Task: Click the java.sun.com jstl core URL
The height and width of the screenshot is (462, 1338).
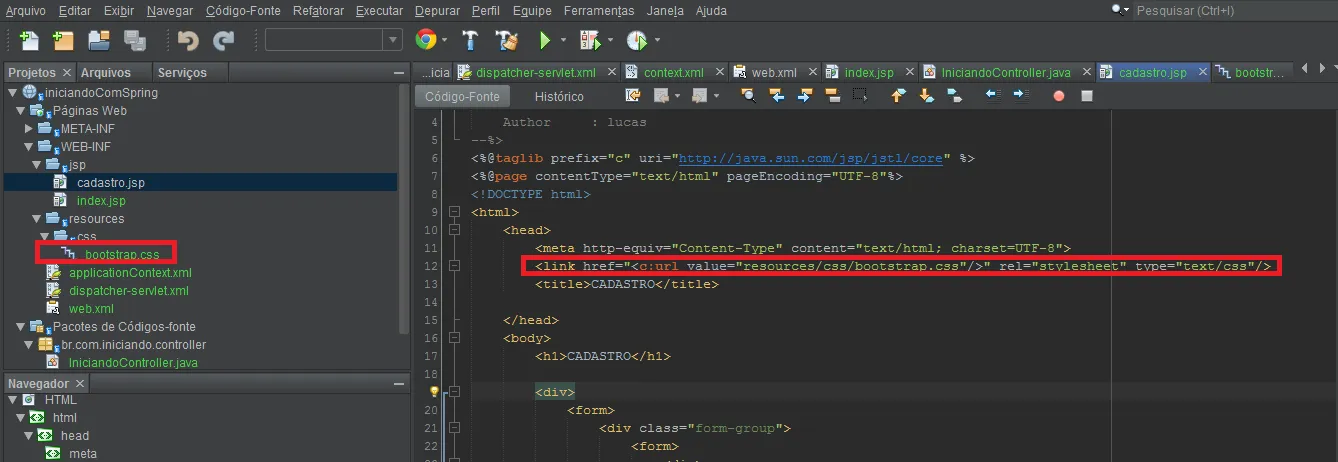Action: coord(812,158)
